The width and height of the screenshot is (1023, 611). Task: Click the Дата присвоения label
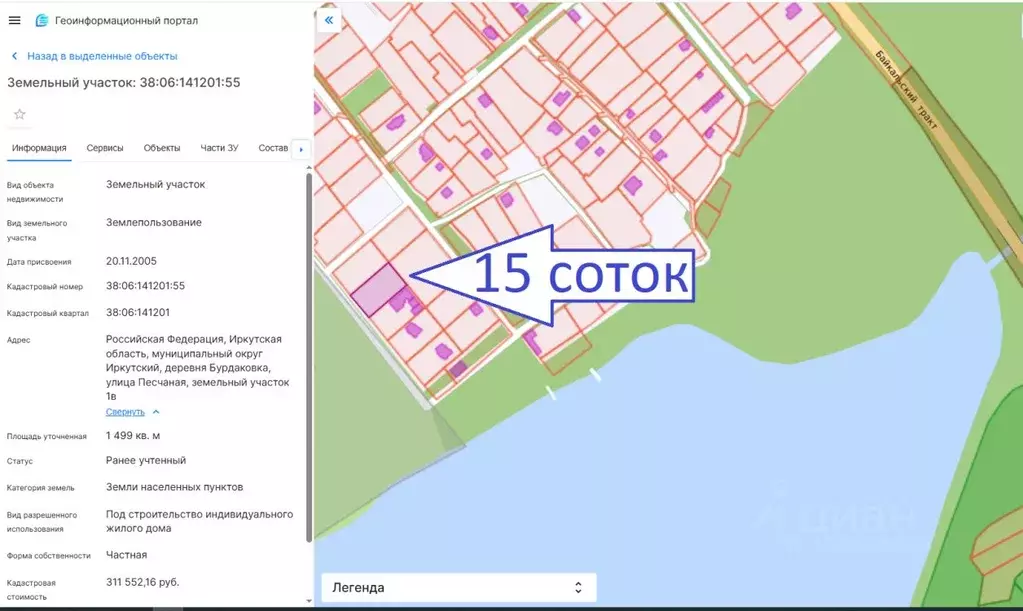click(x=39, y=262)
